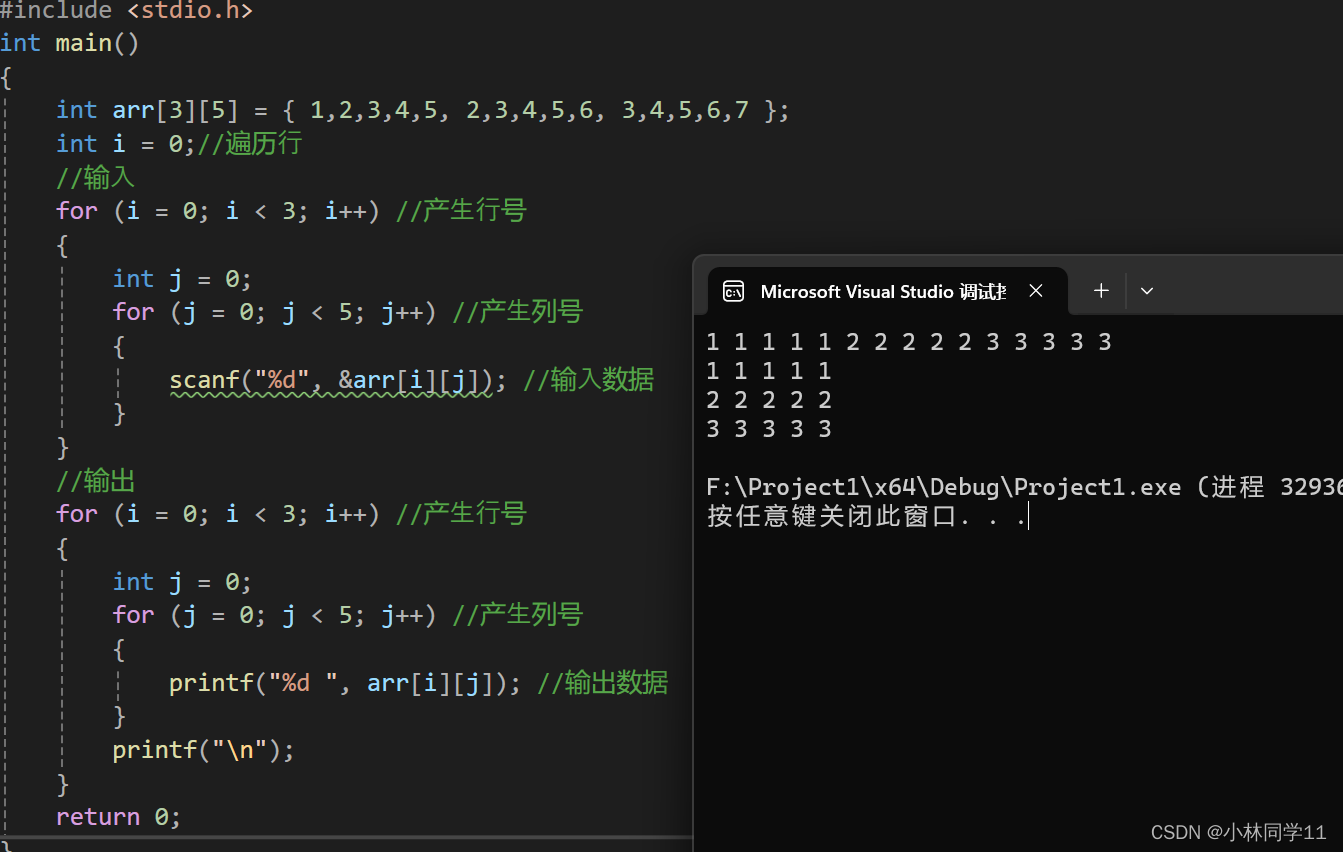Click the 'int arr[3][5]' array declaration line
This screenshot has width=1343, height=852.
click(x=423, y=110)
